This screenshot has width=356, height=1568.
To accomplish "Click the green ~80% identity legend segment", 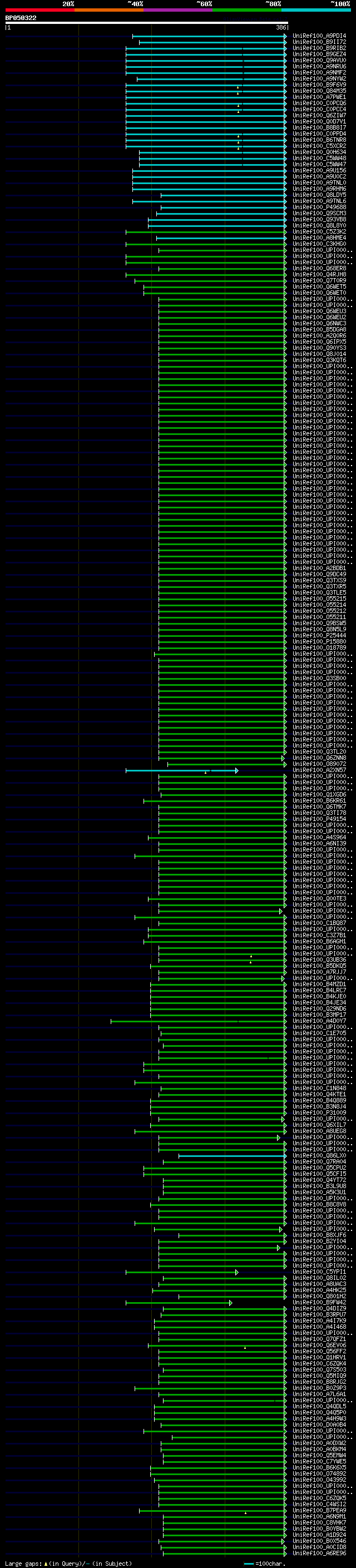I will coord(247,10).
